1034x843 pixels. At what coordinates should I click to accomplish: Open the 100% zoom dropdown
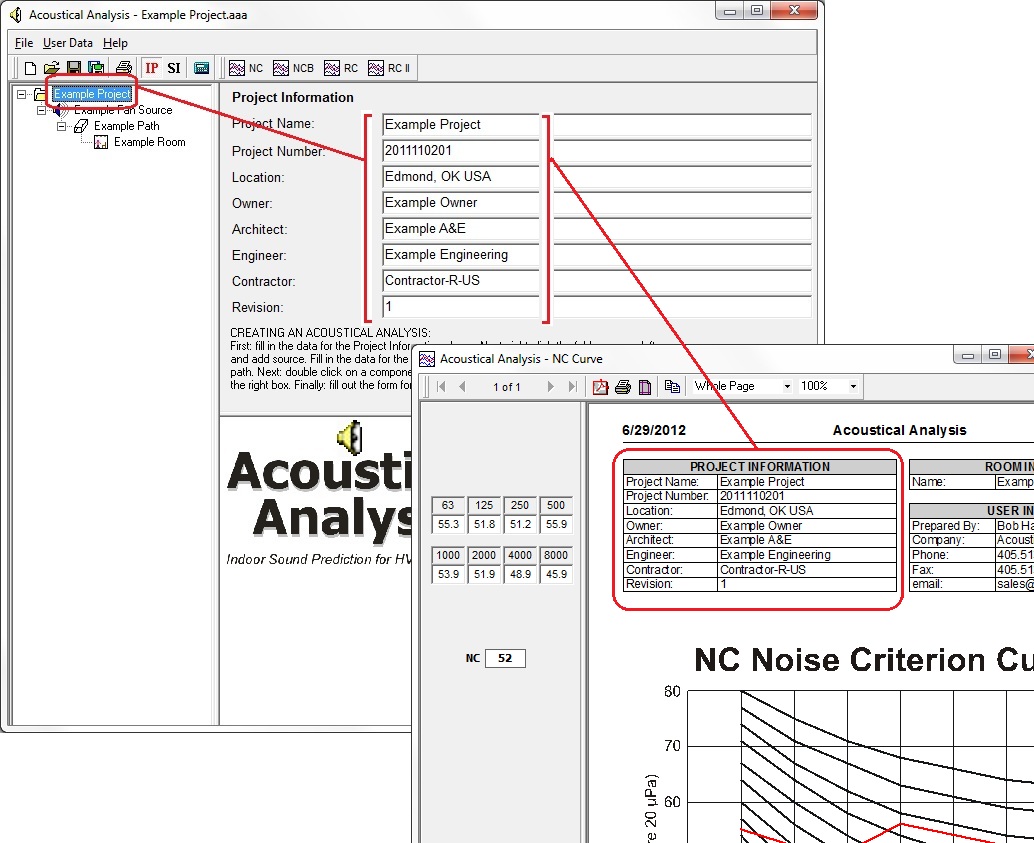pos(853,387)
